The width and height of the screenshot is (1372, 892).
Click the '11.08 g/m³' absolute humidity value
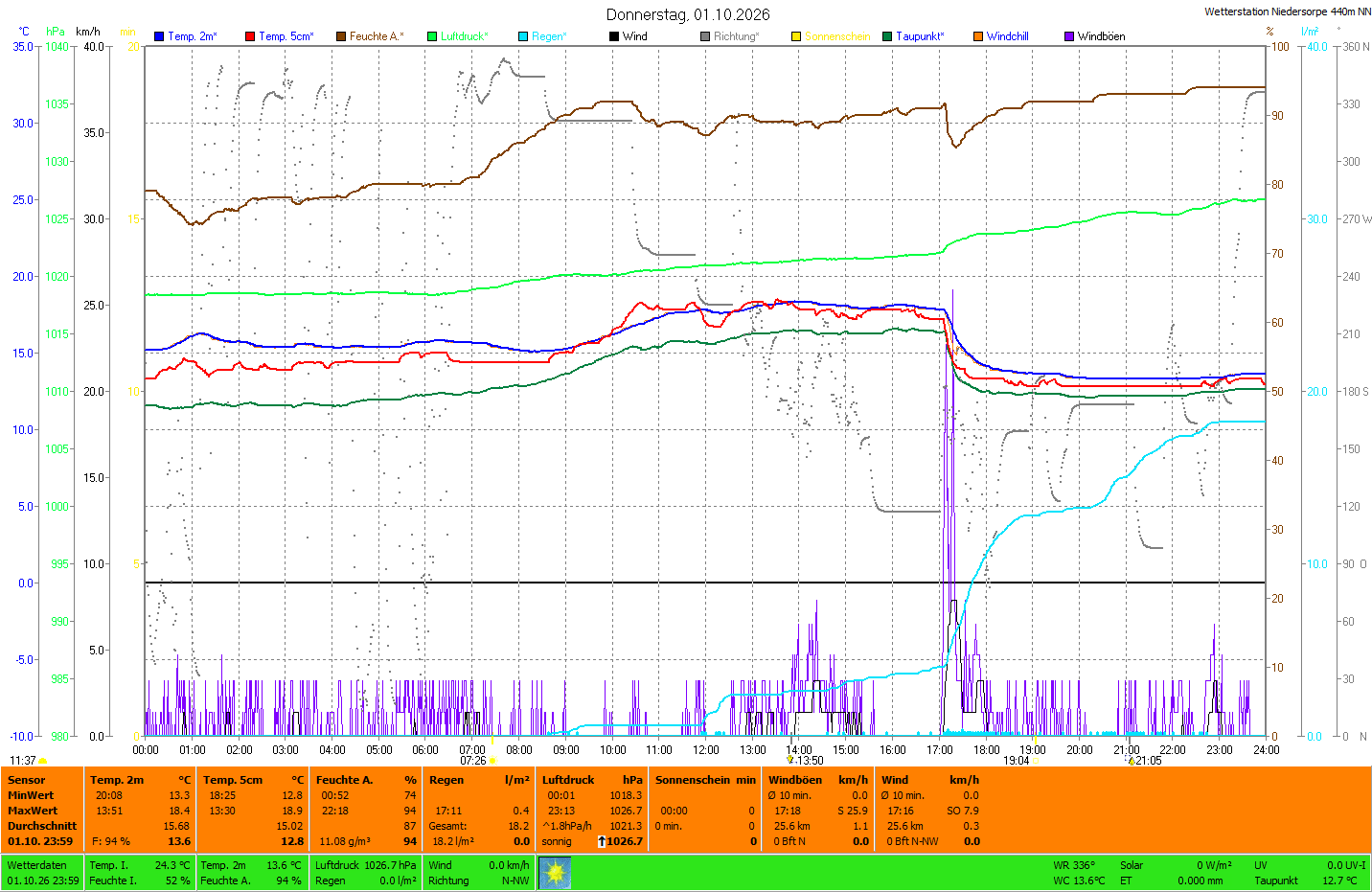(x=345, y=841)
